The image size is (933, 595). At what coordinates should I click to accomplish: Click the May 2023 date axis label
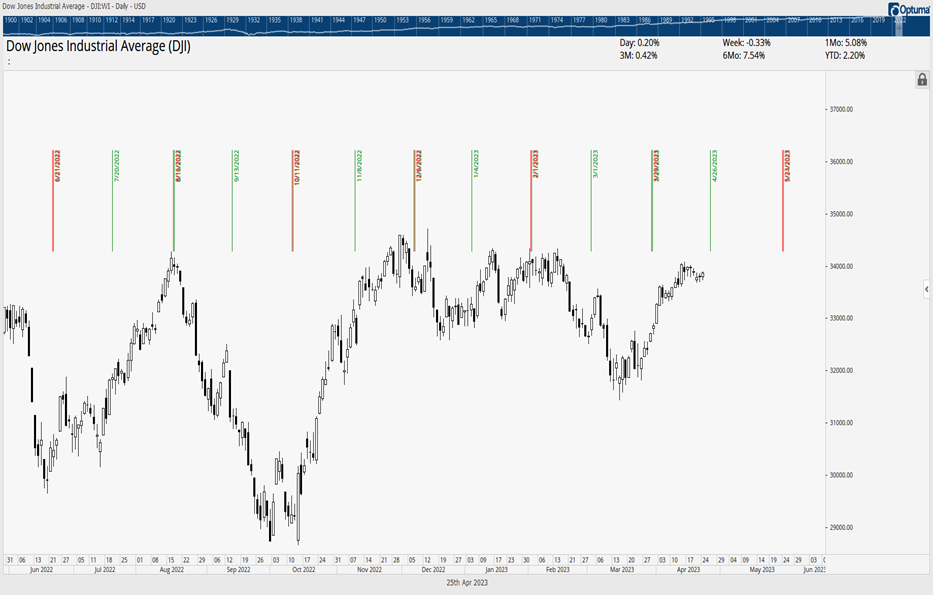762,570
